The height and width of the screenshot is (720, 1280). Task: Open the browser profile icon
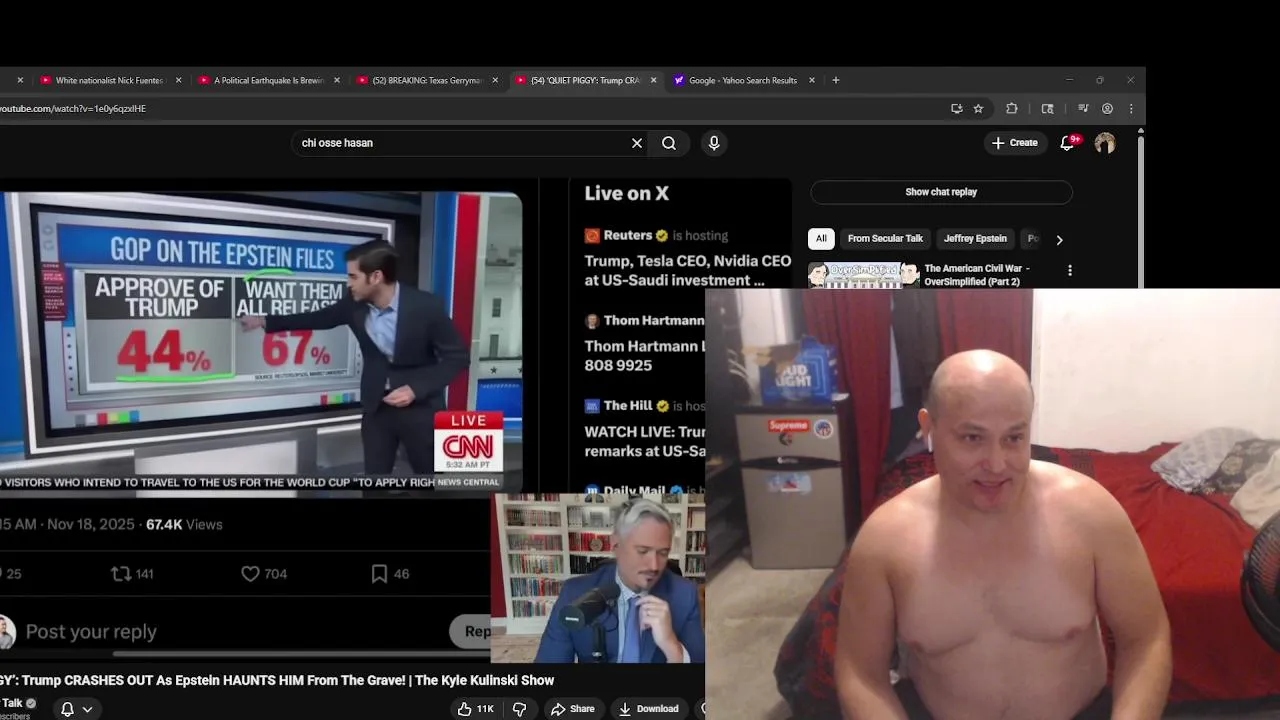point(1108,108)
